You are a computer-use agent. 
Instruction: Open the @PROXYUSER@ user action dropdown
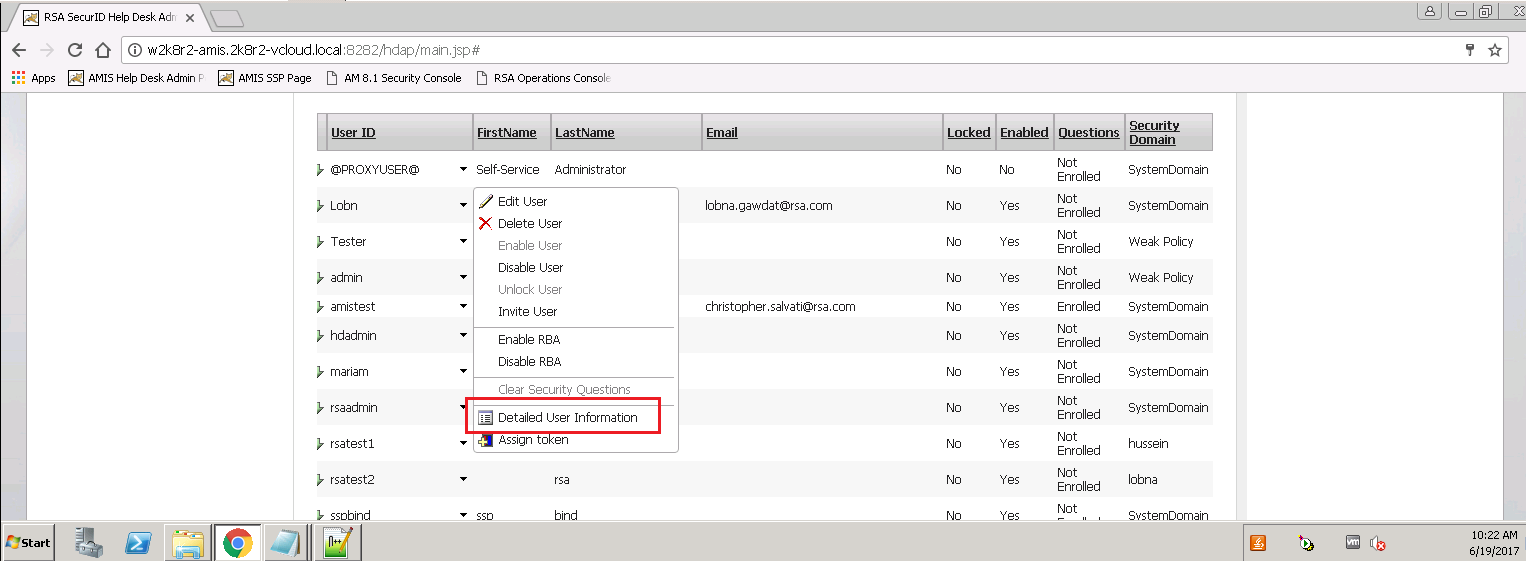point(463,170)
